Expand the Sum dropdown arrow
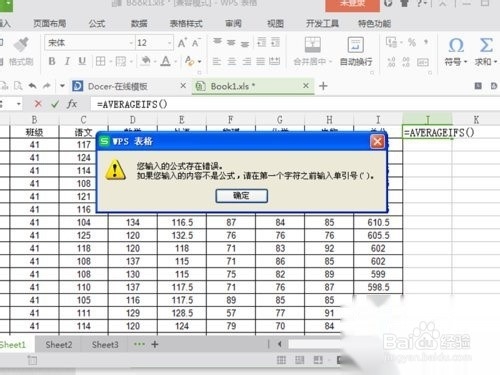 (x=495, y=62)
